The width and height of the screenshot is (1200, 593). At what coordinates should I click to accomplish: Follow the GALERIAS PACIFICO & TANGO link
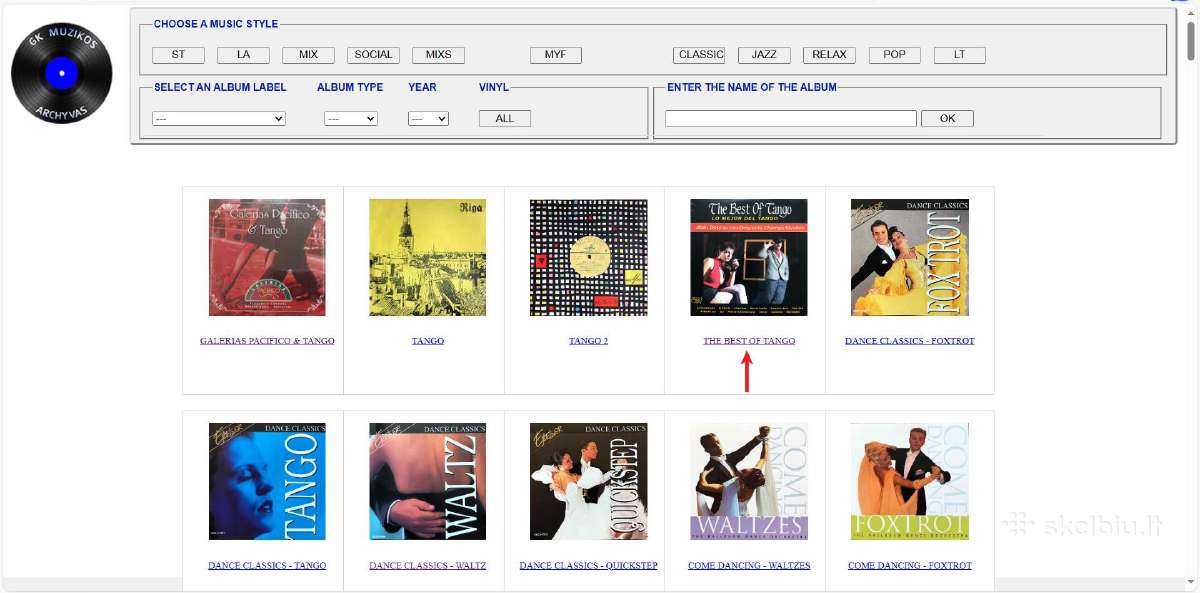[267, 341]
